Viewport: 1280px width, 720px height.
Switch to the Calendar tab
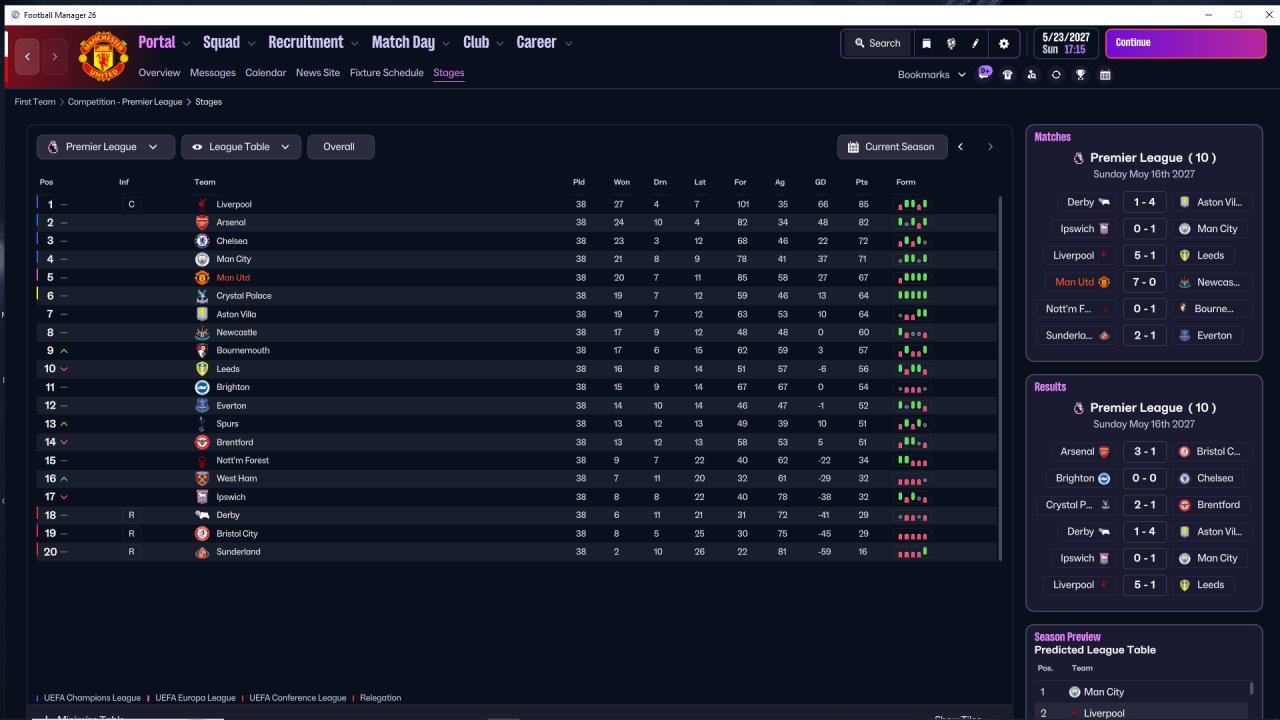point(266,73)
